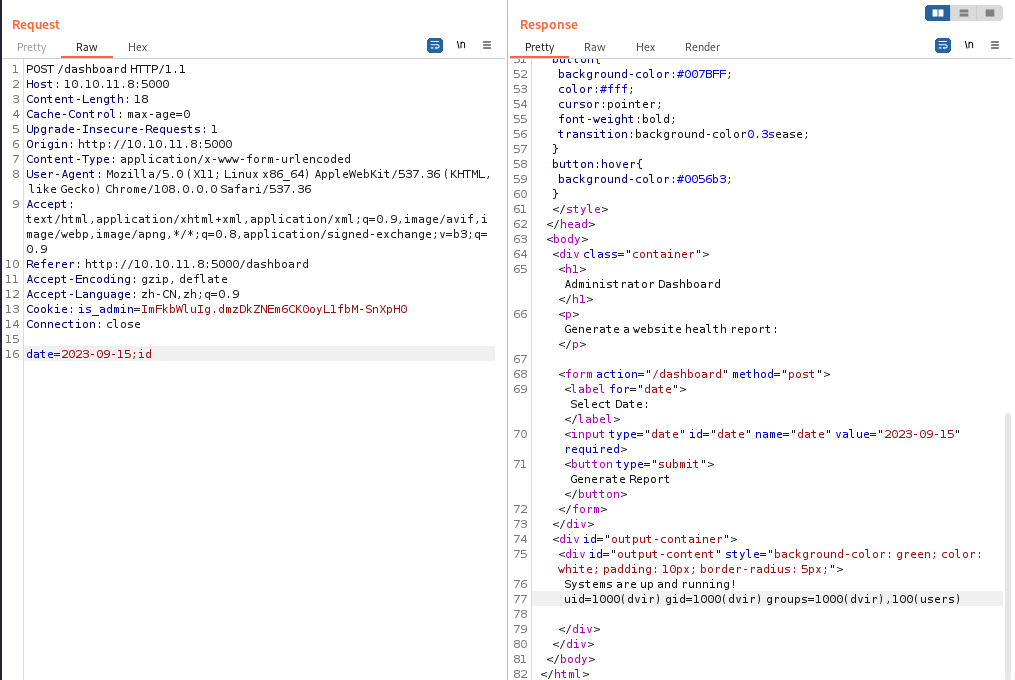Click the 'Upgrade-Insecure-Requests: 1' header

tap(122, 129)
